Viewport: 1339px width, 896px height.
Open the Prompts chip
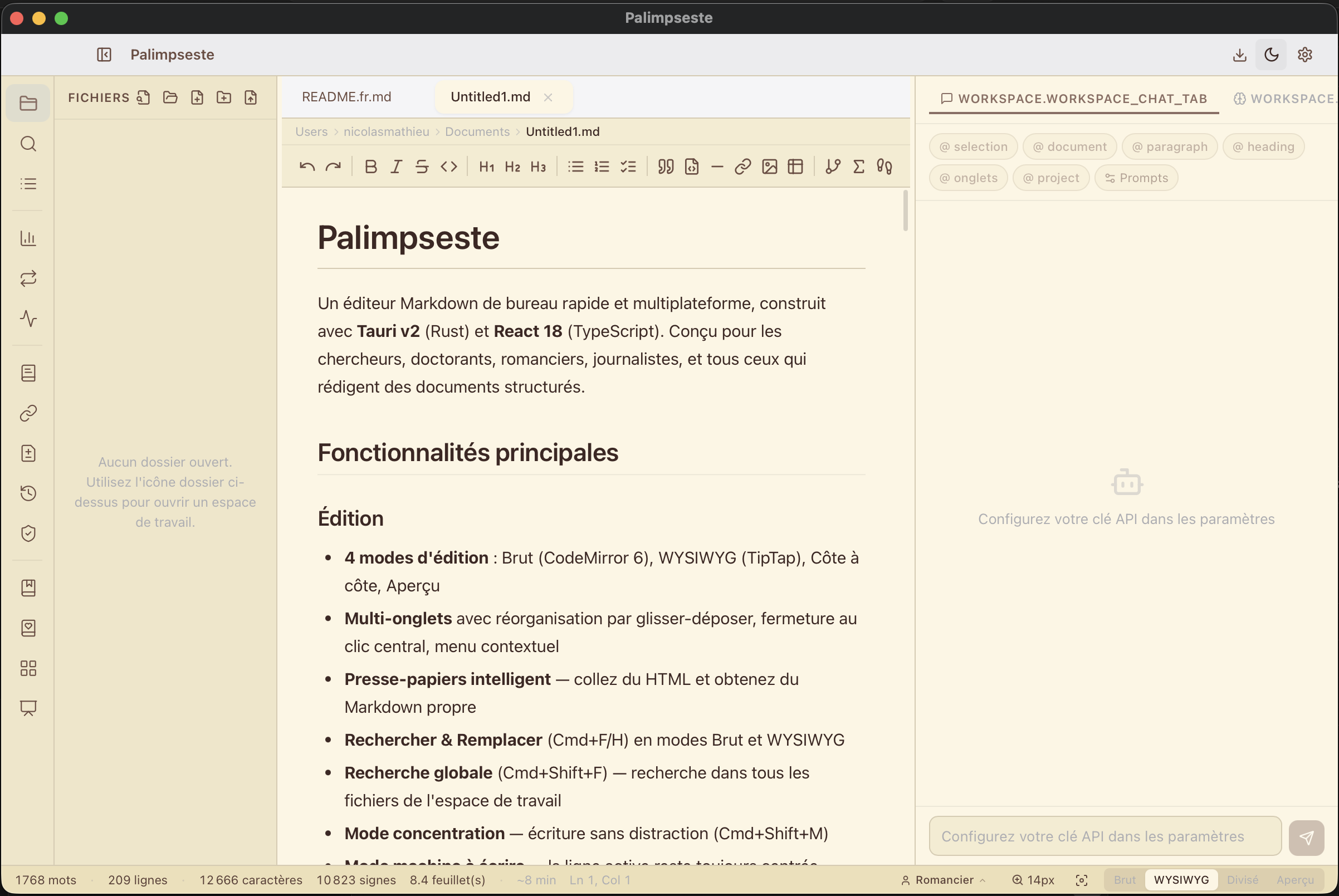[1136, 178]
